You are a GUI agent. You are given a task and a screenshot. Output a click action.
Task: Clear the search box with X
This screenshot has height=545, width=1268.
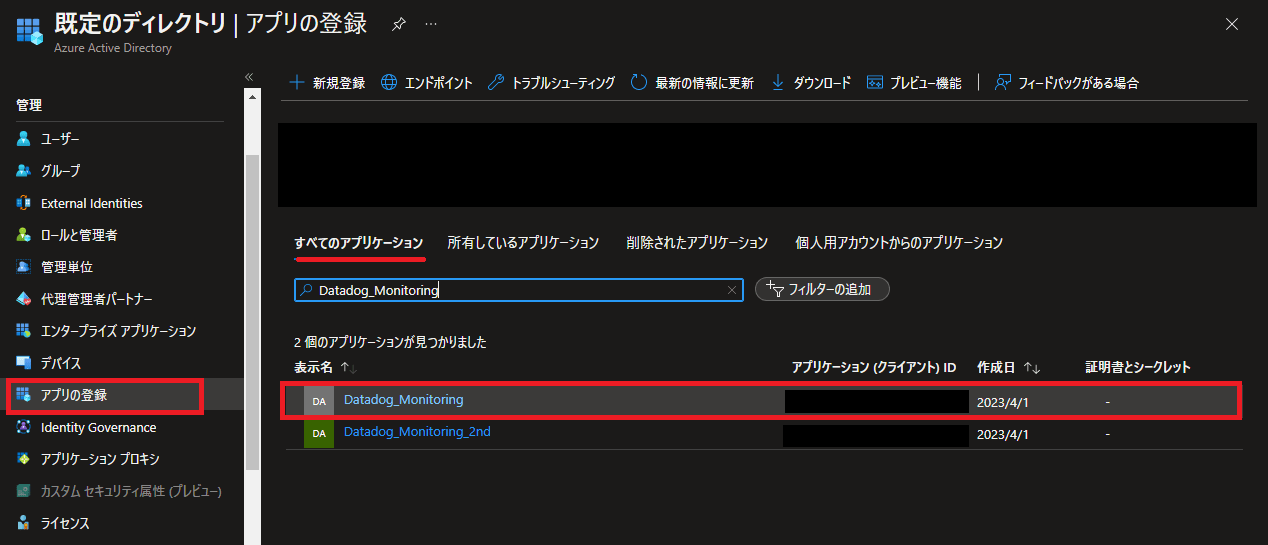click(x=732, y=290)
